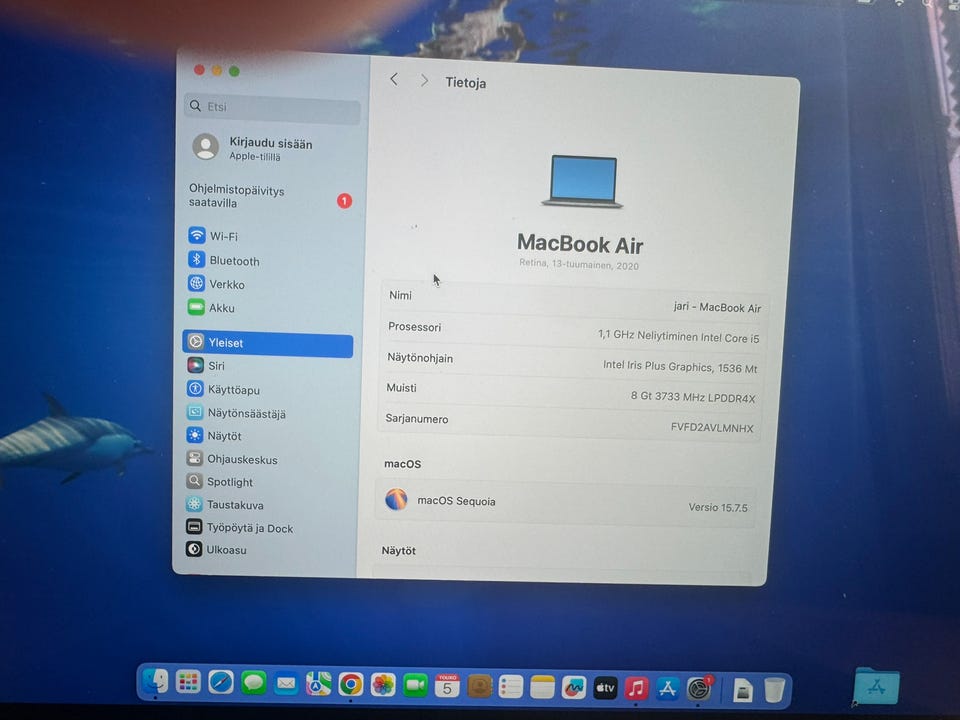Screen dimensions: 960x720
Task: Go forward with the right chevron
Action: click(x=424, y=81)
